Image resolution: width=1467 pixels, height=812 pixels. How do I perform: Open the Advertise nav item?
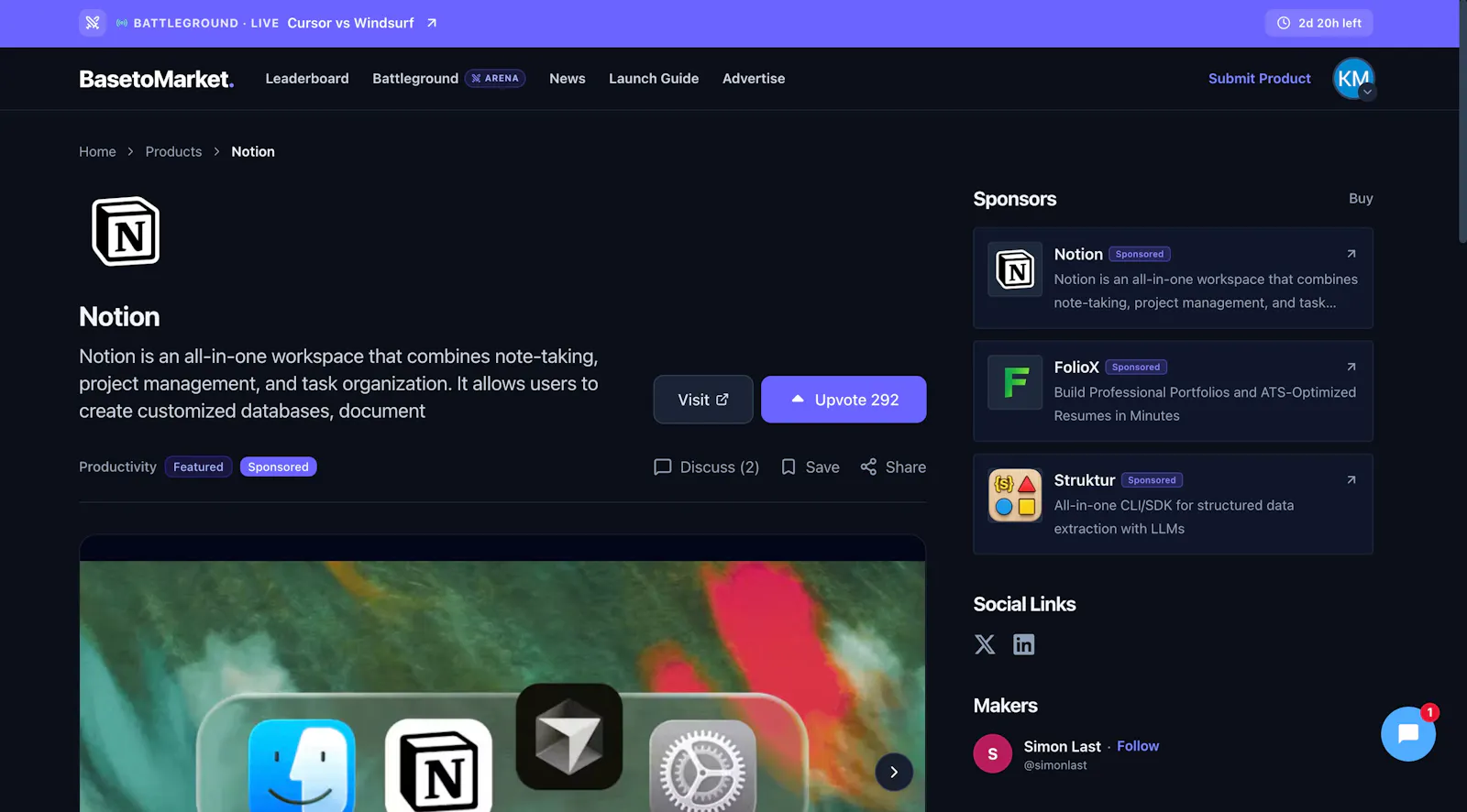click(x=754, y=79)
